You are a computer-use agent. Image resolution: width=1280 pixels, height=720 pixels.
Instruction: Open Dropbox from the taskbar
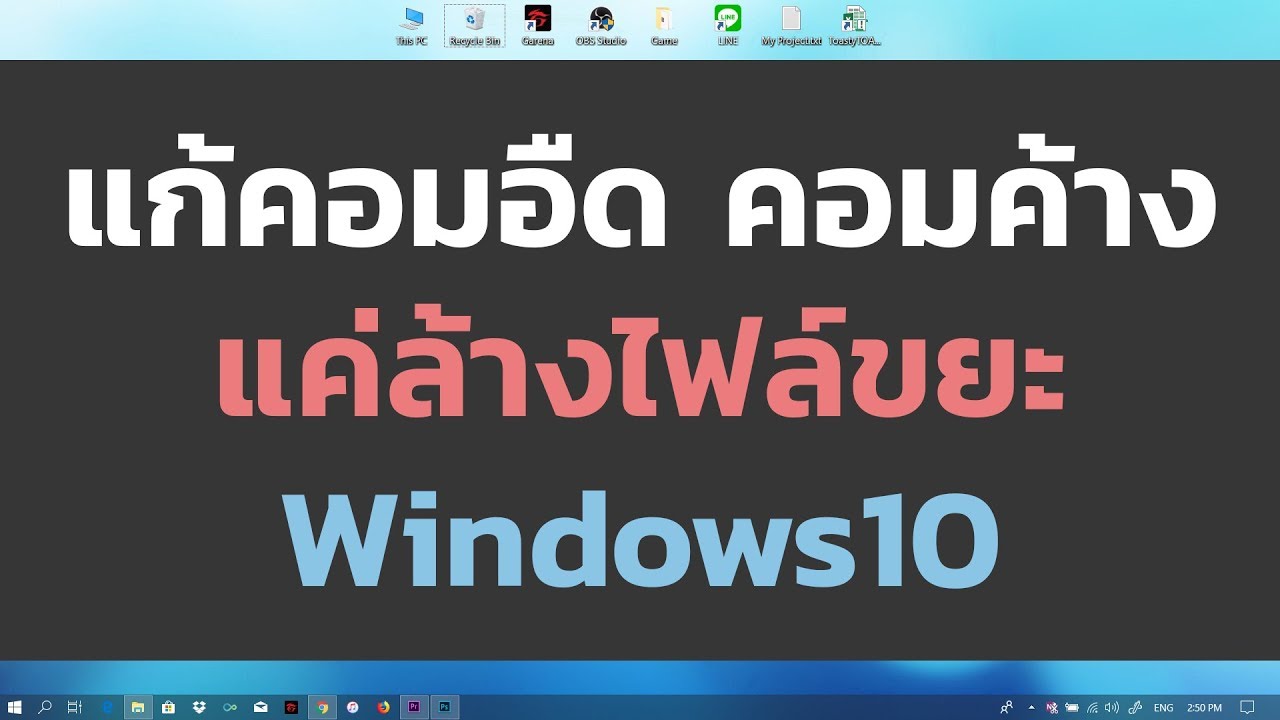coord(199,707)
